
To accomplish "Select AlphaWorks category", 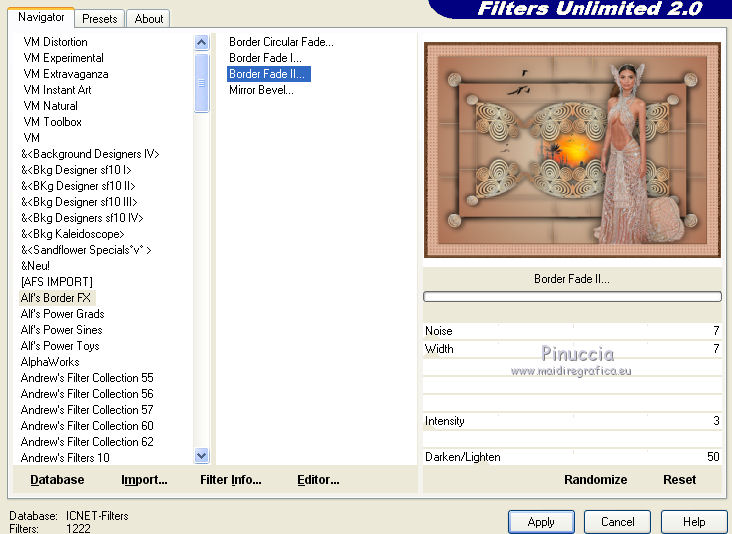I will coord(50,362).
